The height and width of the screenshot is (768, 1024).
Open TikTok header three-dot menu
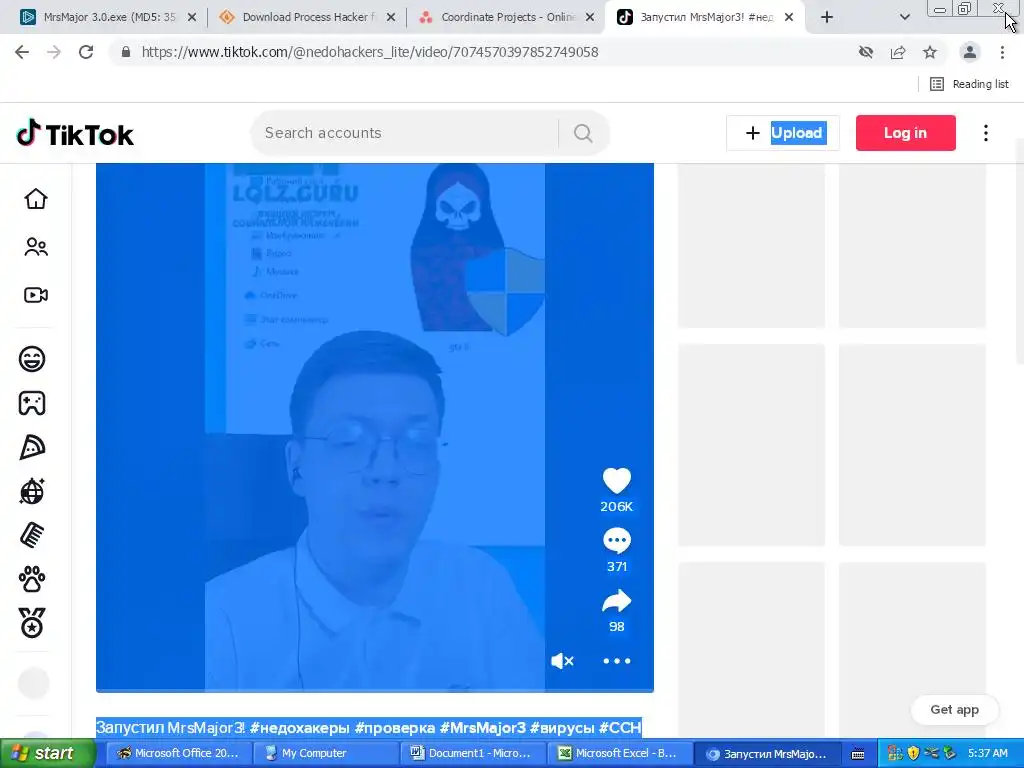click(986, 133)
